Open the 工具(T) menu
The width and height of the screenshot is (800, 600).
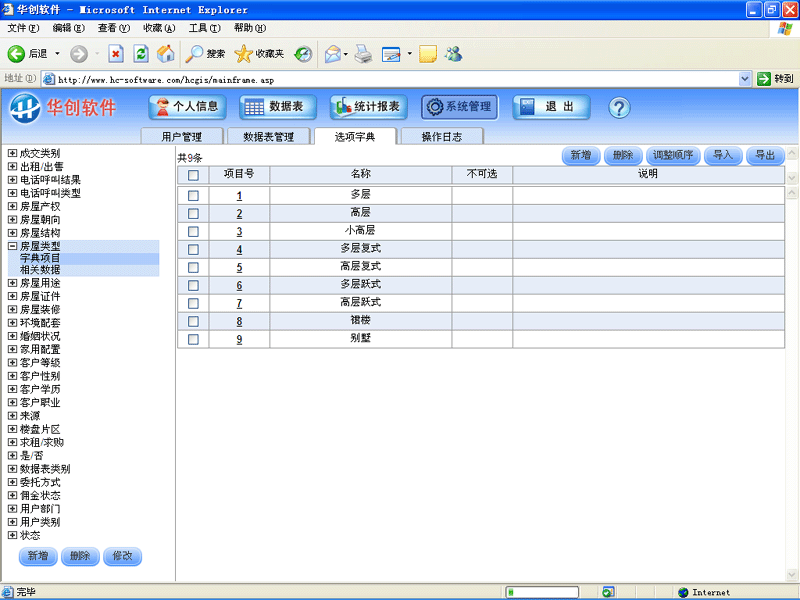click(205, 28)
